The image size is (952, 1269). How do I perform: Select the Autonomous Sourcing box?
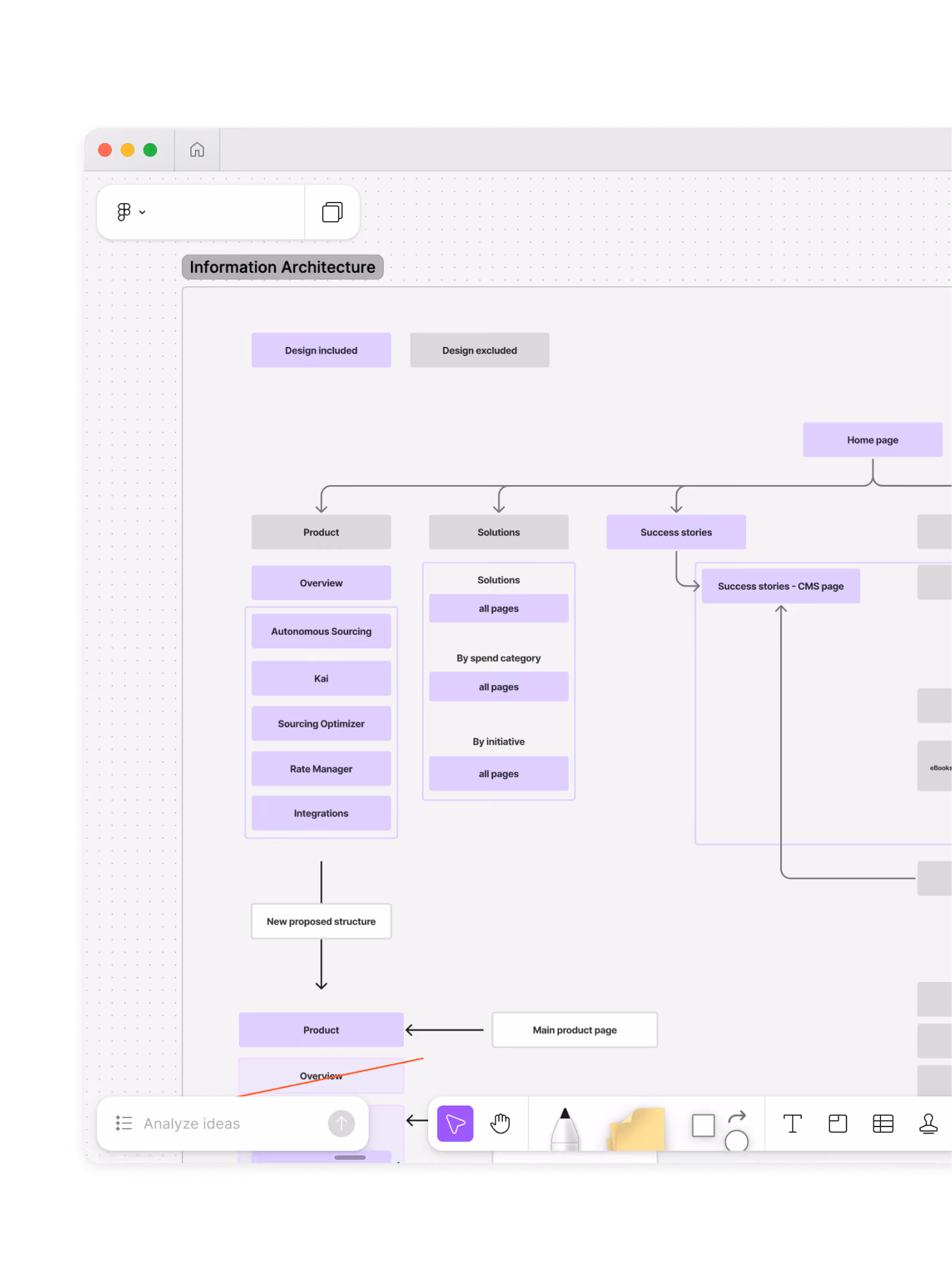[321, 631]
